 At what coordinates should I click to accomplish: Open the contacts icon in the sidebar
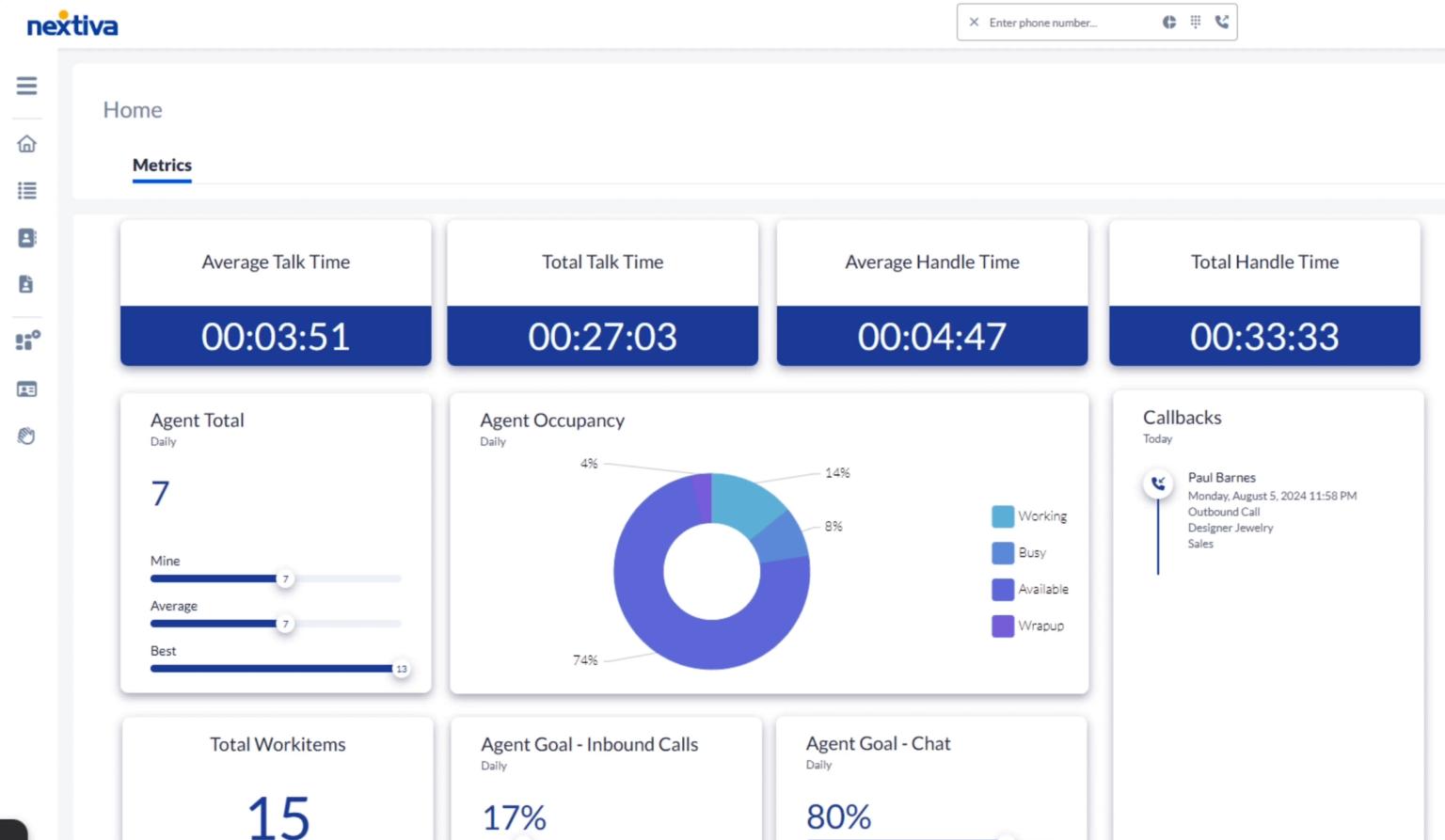(25, 237)
